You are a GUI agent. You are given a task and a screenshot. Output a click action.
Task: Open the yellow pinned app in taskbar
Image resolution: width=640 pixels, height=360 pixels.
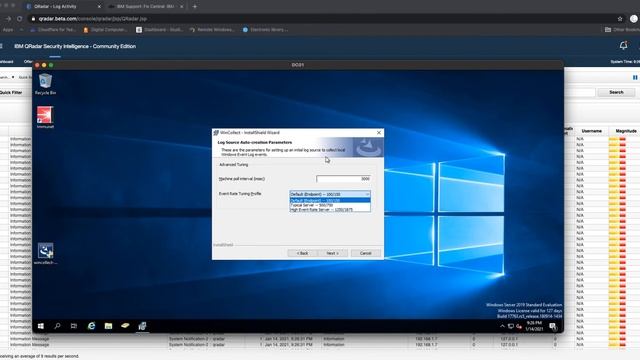point(125,326)
